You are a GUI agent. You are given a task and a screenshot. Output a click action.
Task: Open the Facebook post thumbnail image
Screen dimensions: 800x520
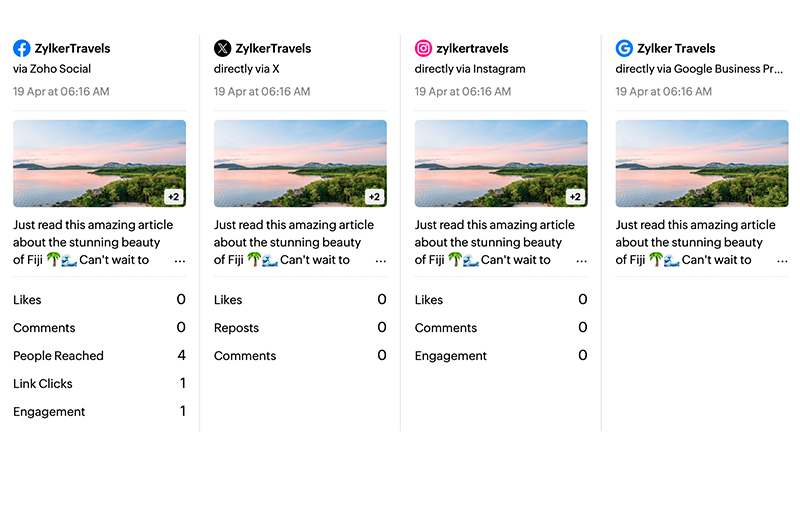tap(99, 163)
